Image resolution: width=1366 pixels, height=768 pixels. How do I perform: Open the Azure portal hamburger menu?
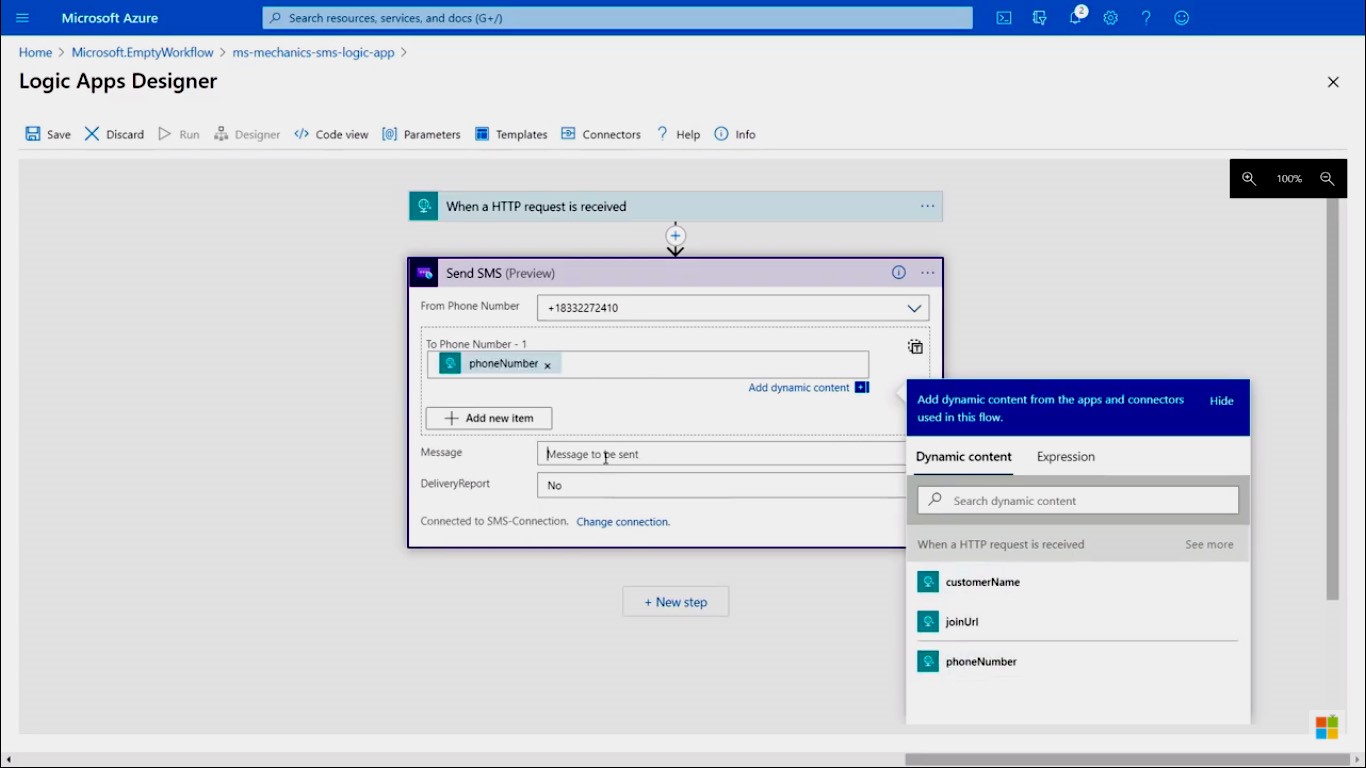tap(22, 18)
